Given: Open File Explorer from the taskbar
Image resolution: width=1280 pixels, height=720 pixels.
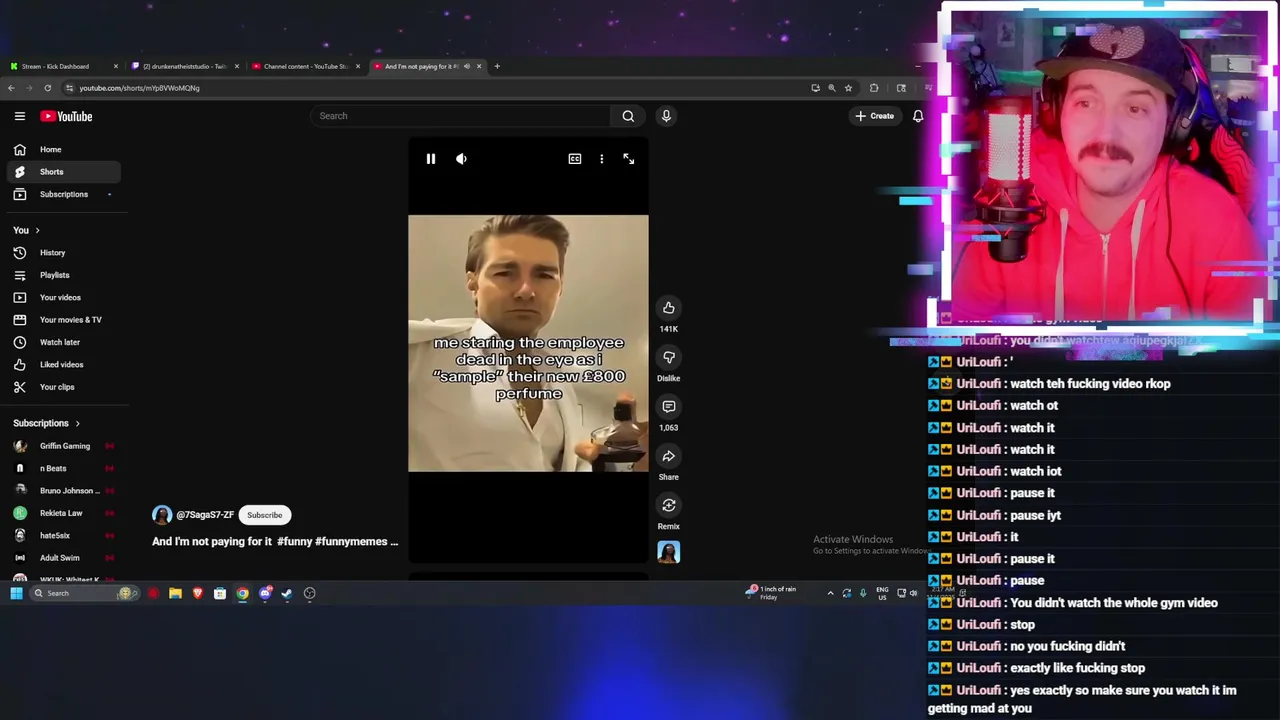Looking at the screenshot, I should click(175, 593).
